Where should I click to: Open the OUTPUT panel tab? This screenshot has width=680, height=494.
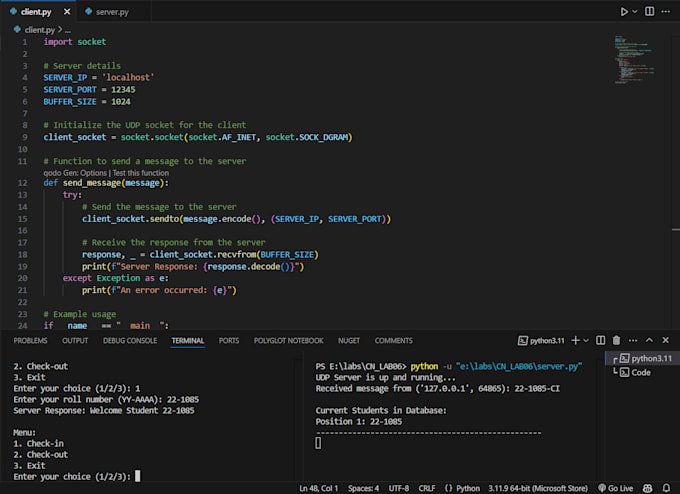click(x=75, y=340)
